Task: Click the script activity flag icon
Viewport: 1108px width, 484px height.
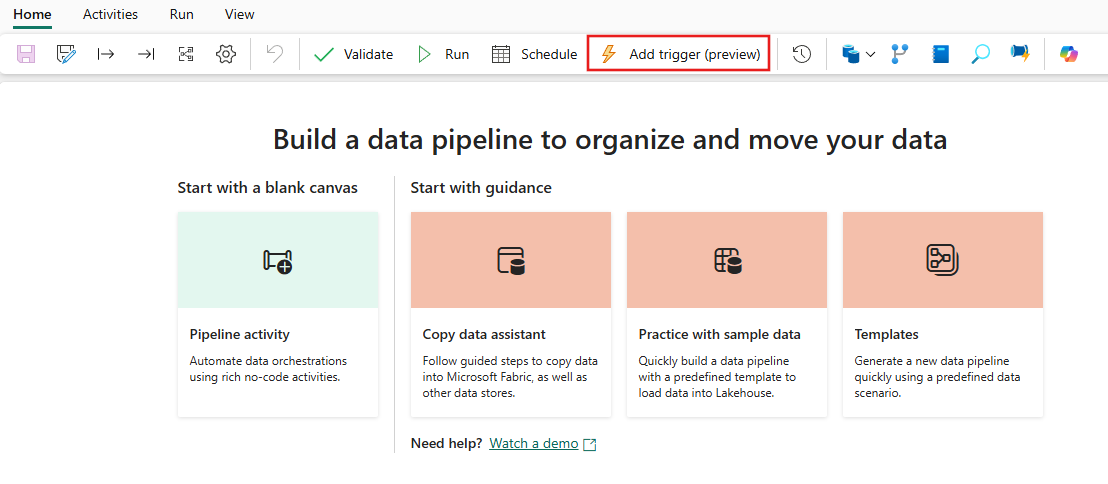Action: click(1020, 54)
